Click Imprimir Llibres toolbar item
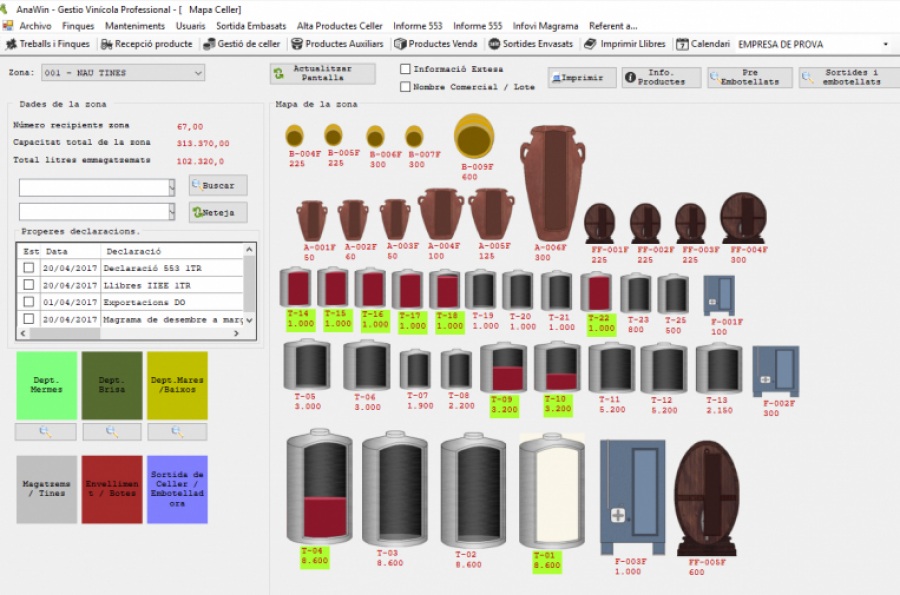This screenshot has height=595, width=900. [624, 44]
